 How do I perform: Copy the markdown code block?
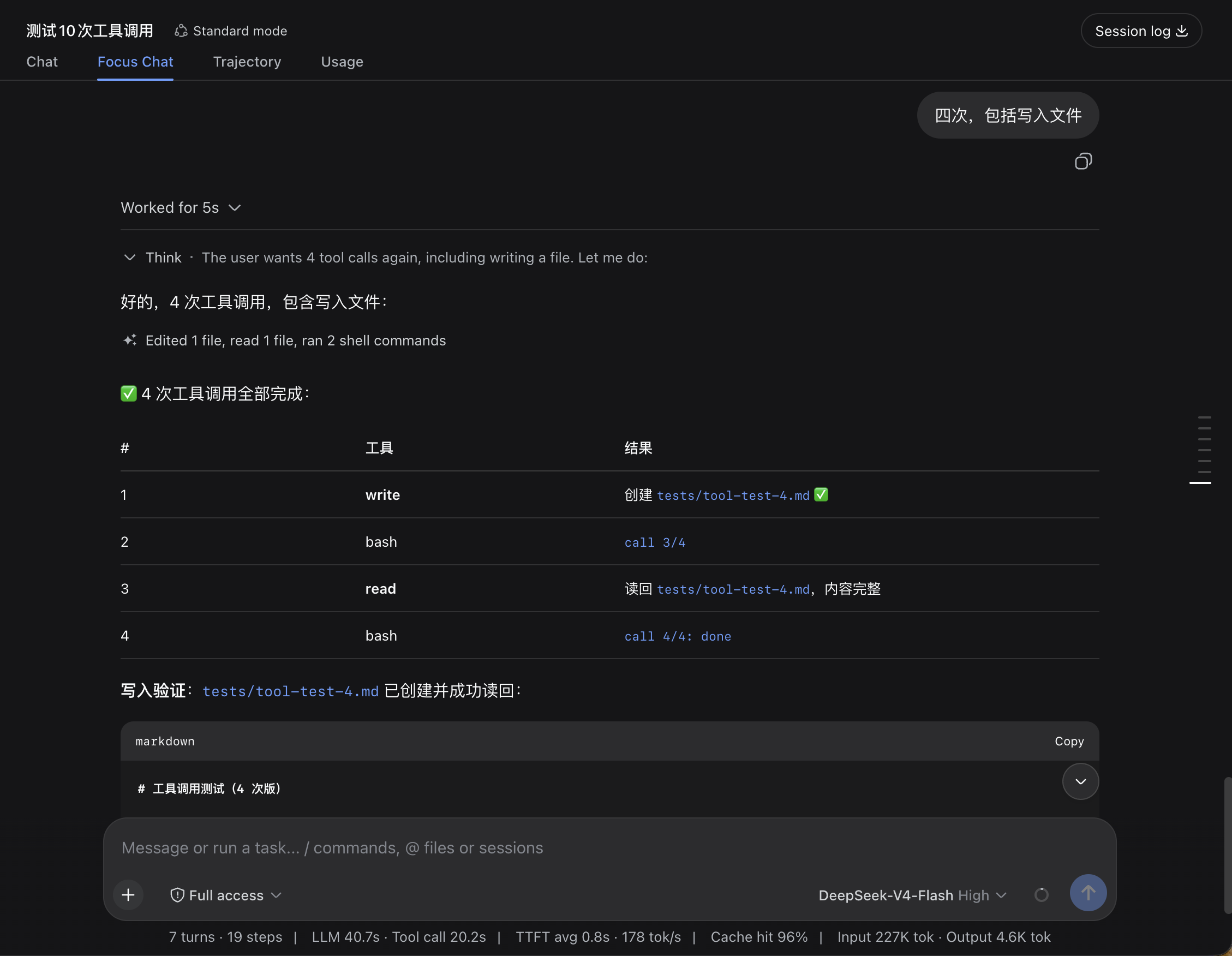[1069, 741]
